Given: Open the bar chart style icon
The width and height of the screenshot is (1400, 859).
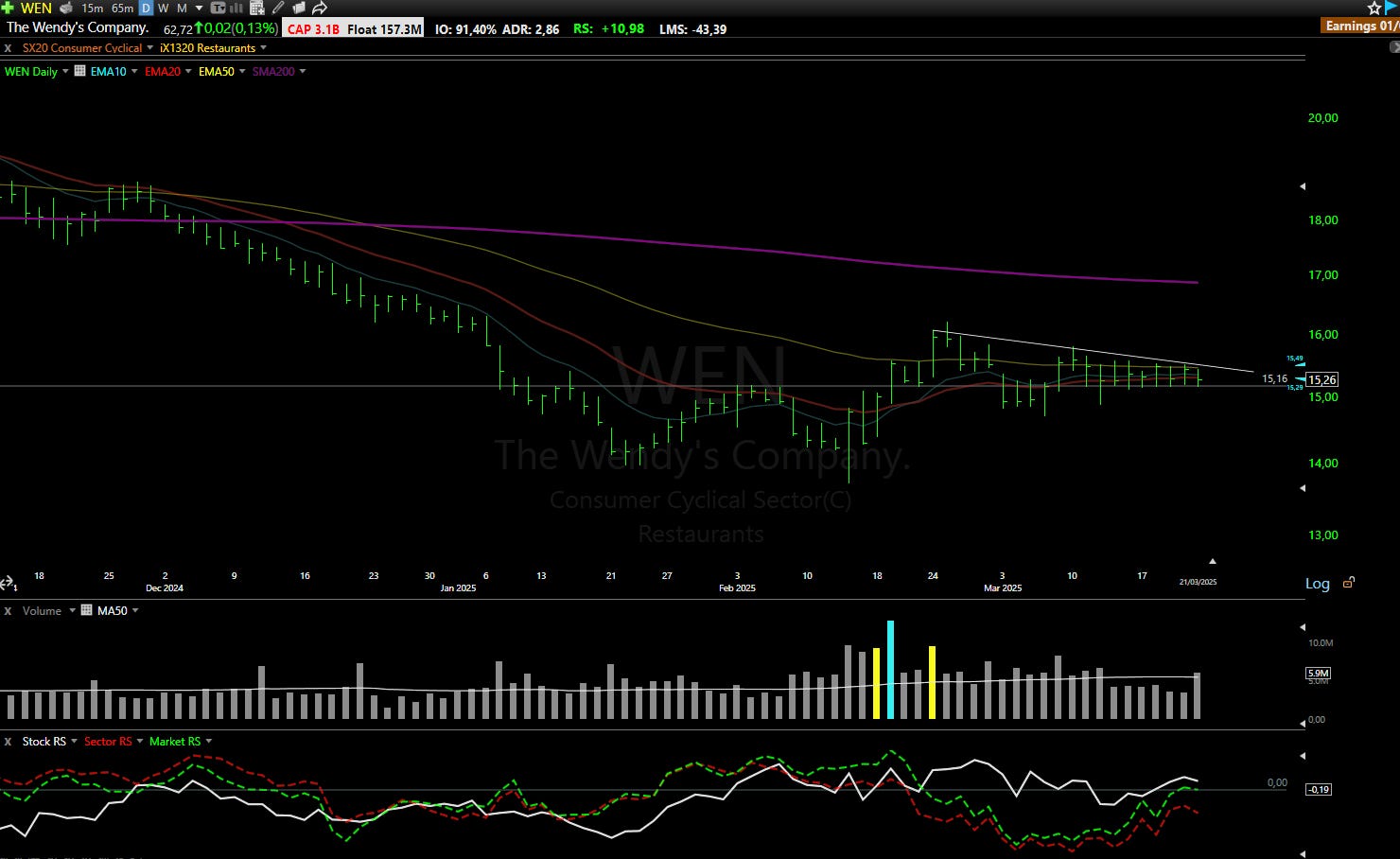Looking at the screenshot, I should coord(236,8).
